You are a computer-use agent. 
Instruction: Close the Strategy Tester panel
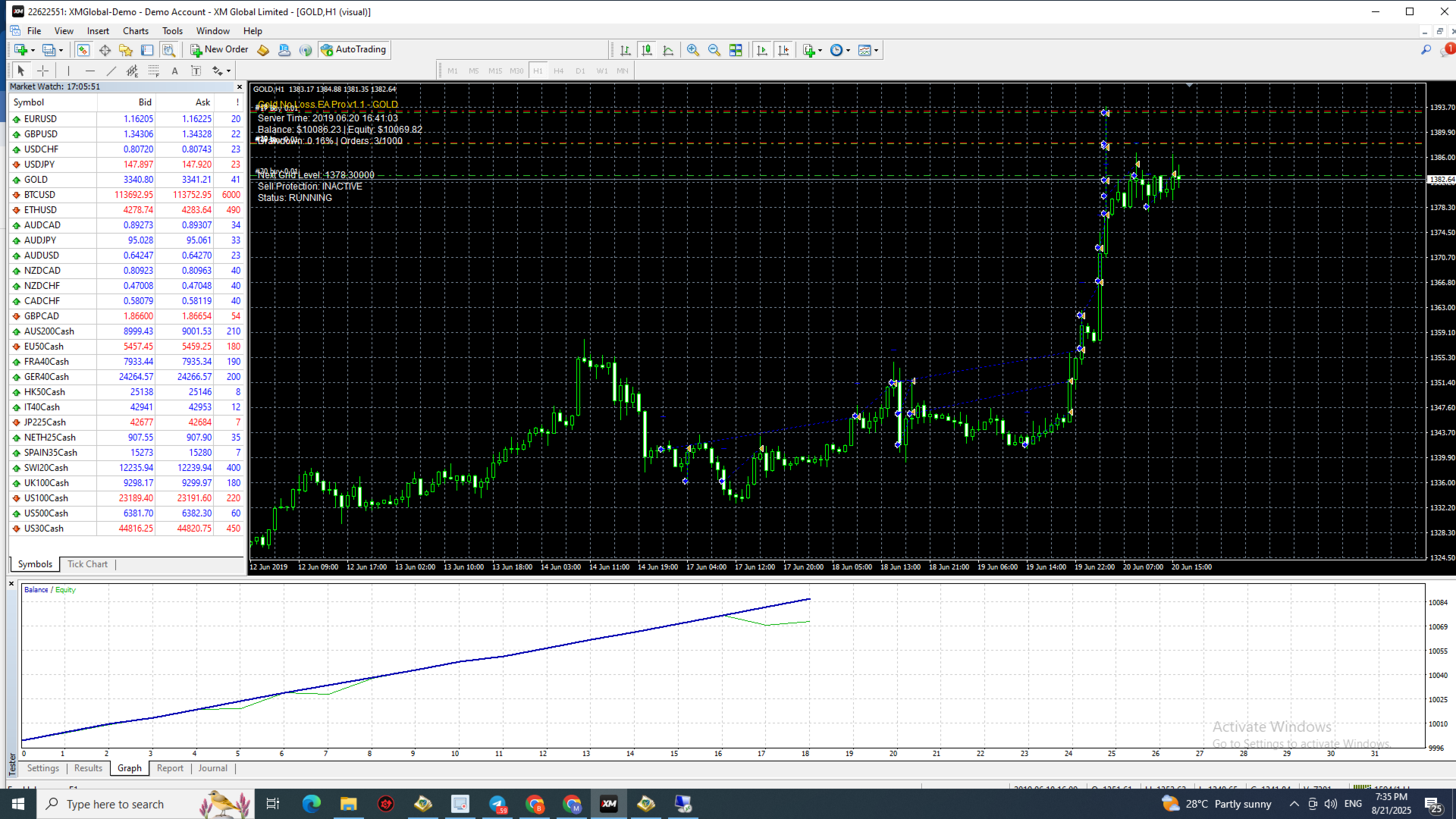click(x=11, y=583)
